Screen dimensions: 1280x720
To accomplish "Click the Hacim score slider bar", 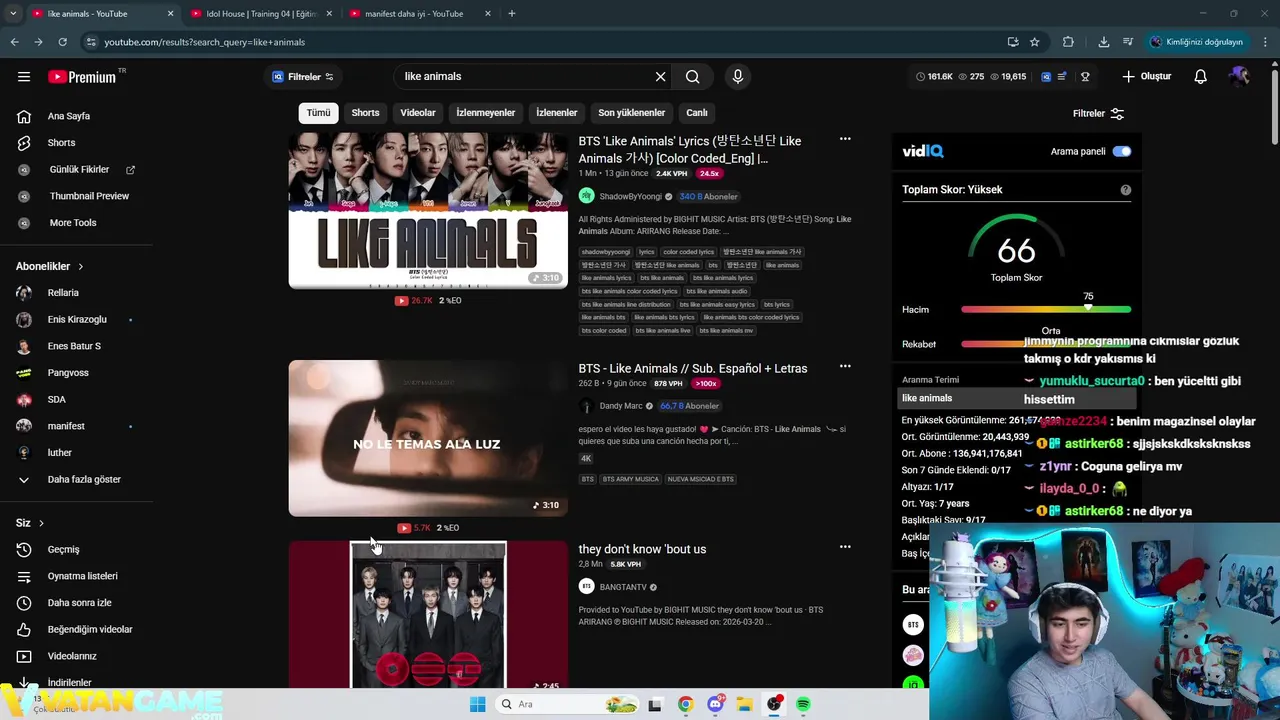I will [1046, 310].
